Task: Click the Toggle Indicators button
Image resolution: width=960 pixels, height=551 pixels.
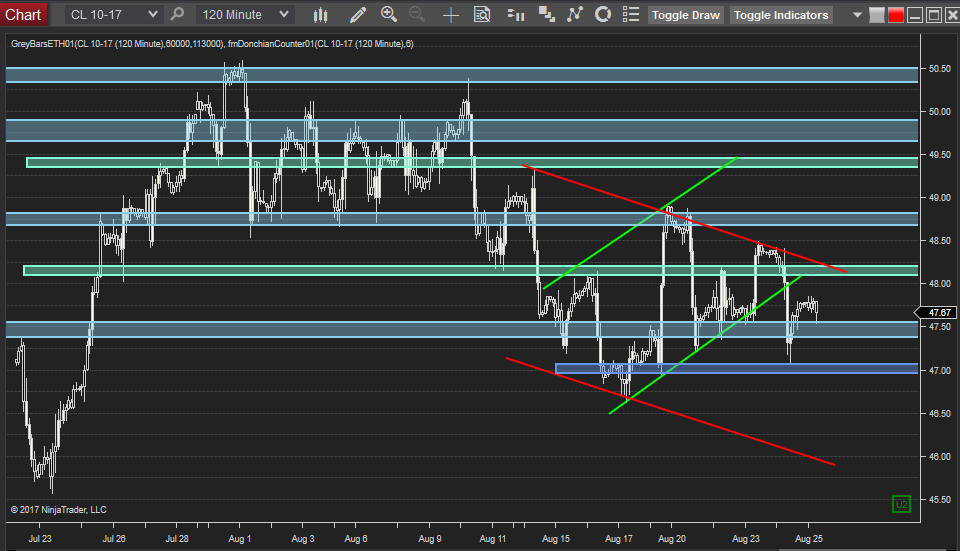Action: click(x=781, y=15)
